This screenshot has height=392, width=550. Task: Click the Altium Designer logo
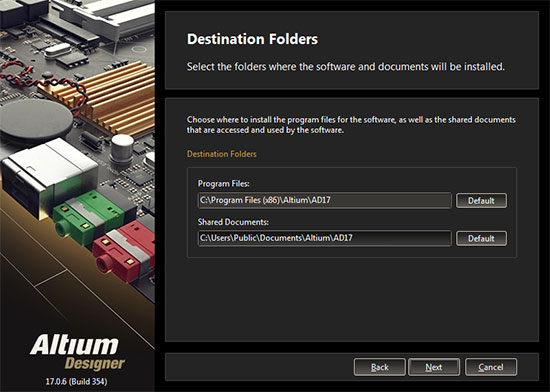tap(77, 352)
